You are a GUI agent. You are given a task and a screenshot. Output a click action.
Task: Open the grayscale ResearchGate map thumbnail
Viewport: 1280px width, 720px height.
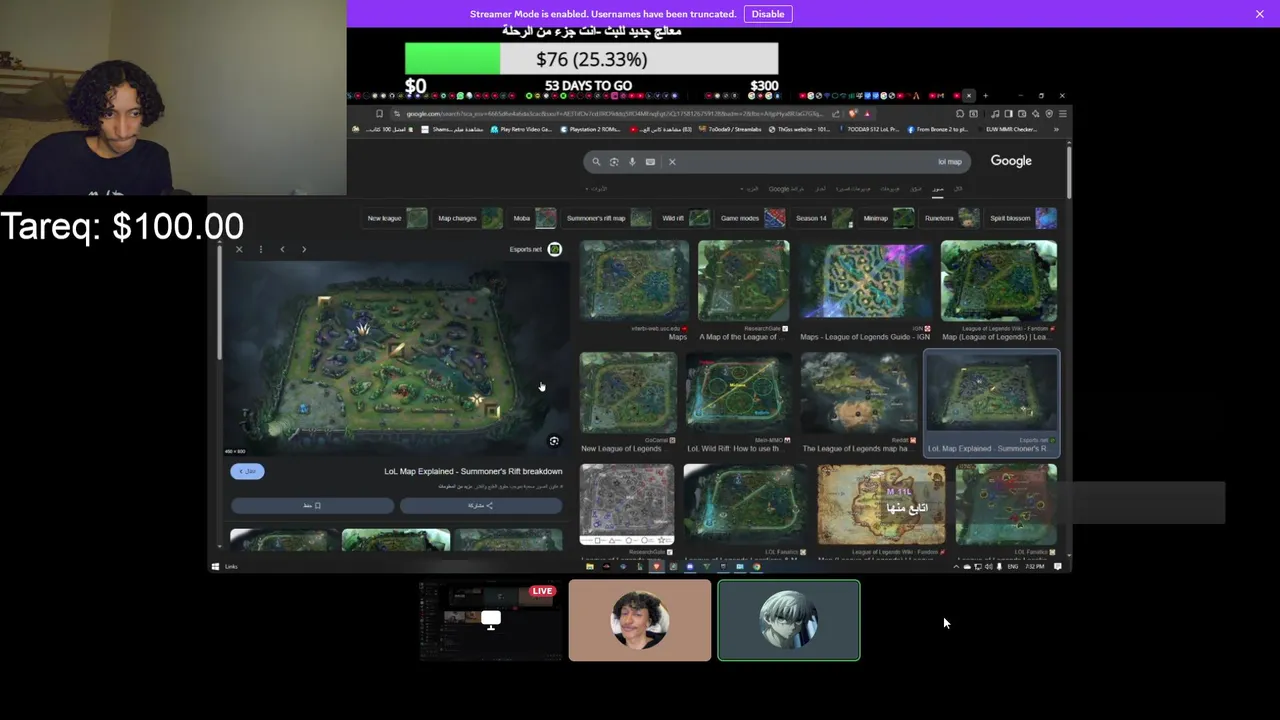point(627,505)
